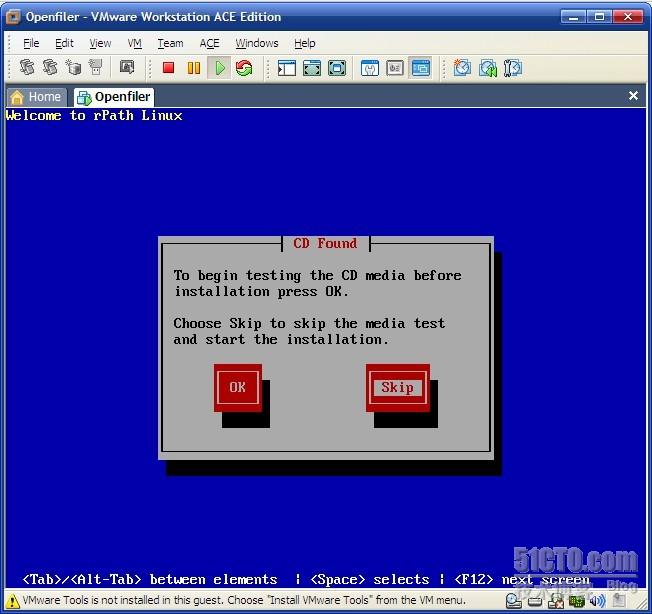This screenshot has height=614, width=652.
Task: Close the VMware Workstation window
Action: click(627, 17)
